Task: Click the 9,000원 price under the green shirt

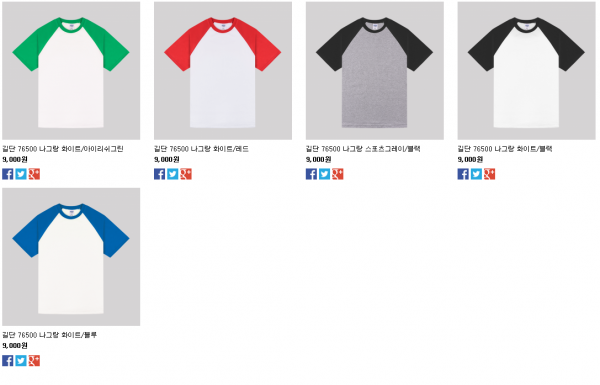Action: pyautogui.click(x=15, y=159)
